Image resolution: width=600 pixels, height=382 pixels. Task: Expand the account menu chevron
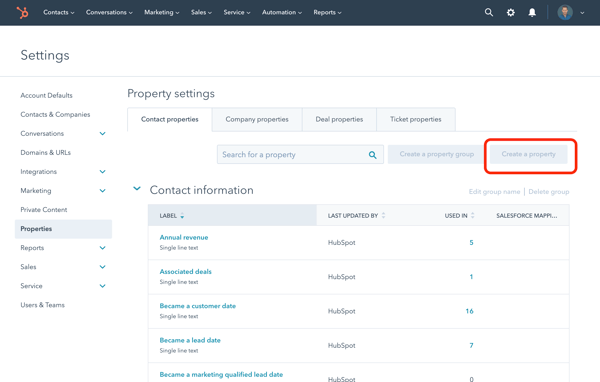(x=582, y=13)
